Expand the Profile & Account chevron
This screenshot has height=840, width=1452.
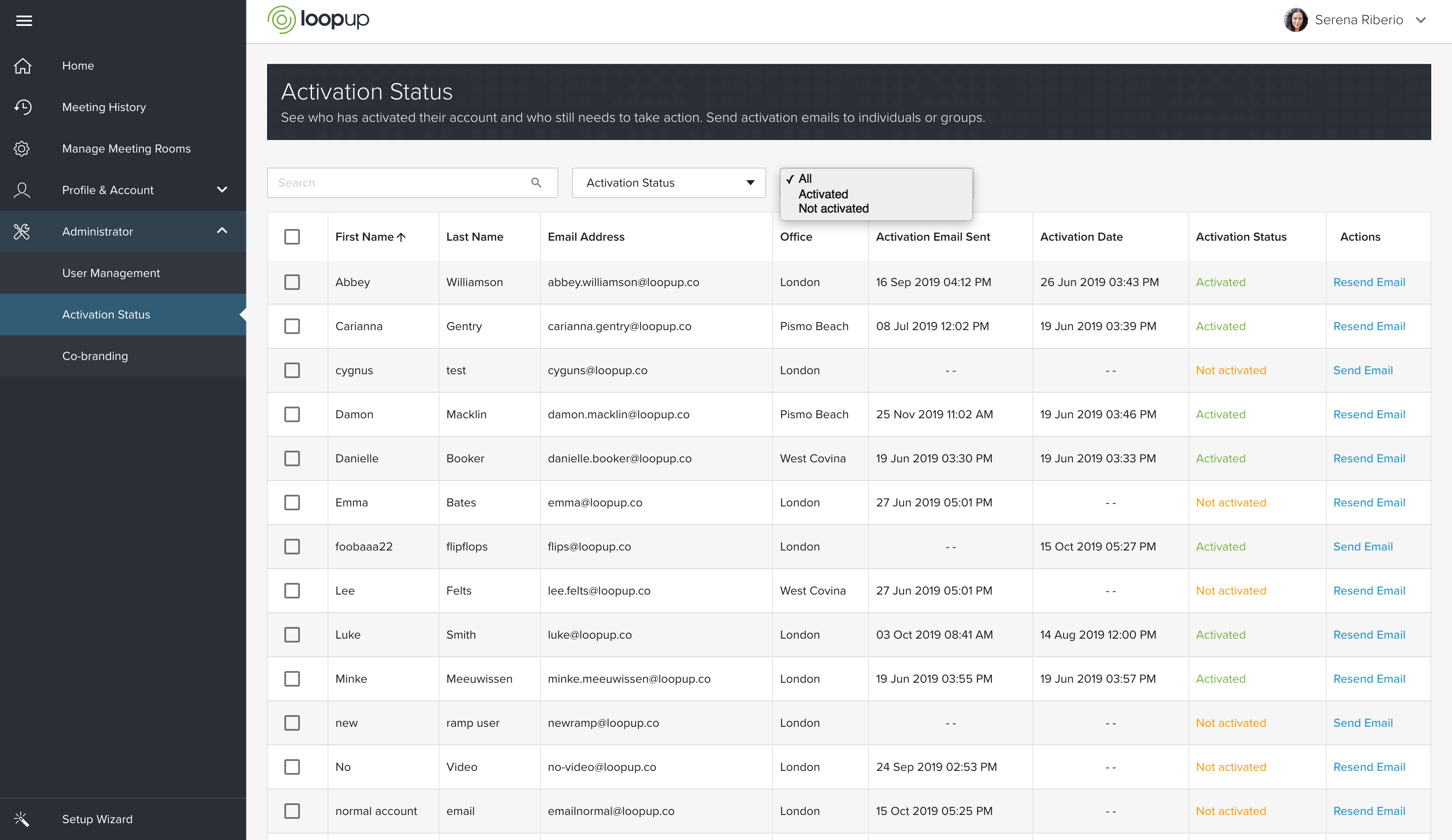click(x=222, y=190)
